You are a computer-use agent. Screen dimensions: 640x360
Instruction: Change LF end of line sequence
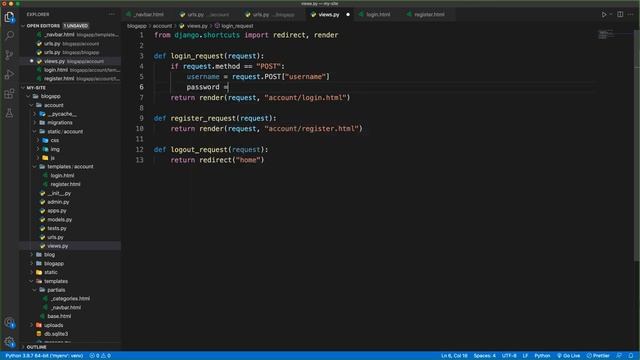525,356
